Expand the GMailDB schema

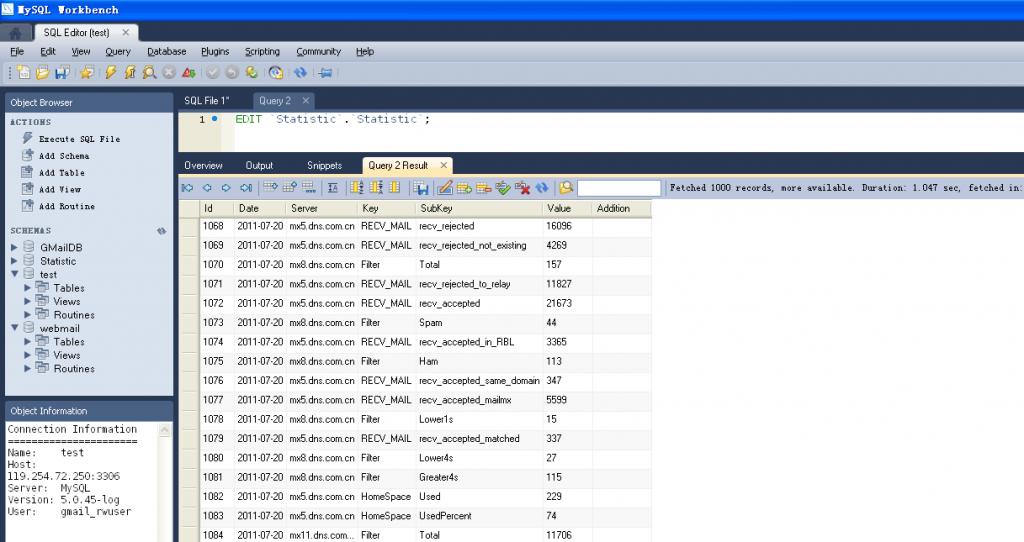pyautogui.click(x=14, y=247)
